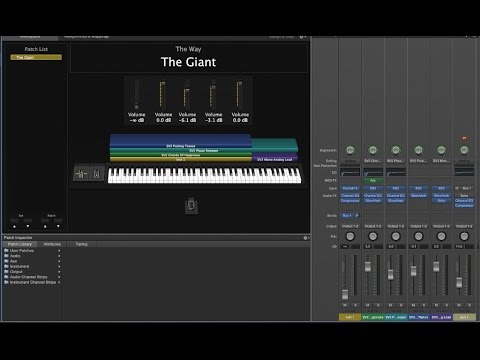480x360 pixels.
Task: Click Expression knob on Chords Of Happiness strip
Action: 373,150
